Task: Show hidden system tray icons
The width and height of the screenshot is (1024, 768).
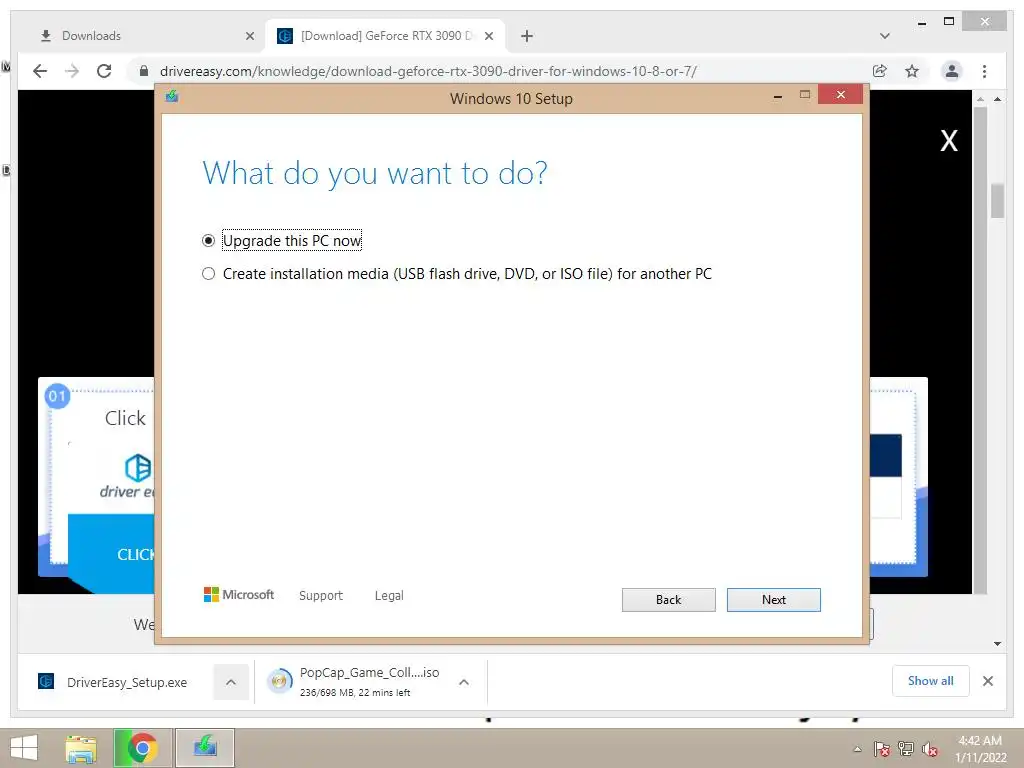Action: (857, 749)
